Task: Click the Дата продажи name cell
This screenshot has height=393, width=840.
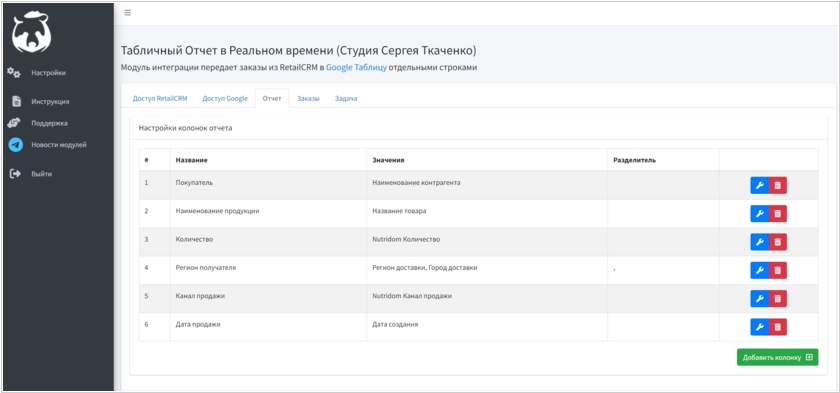Action: [x=268, y=327]
